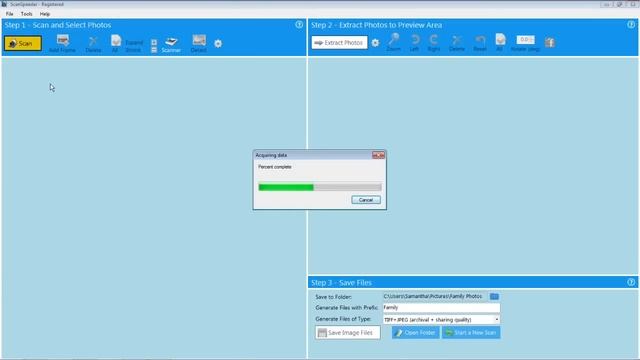Click the Save Image Files button
The image size is (640, 360).
coord(347,333)
